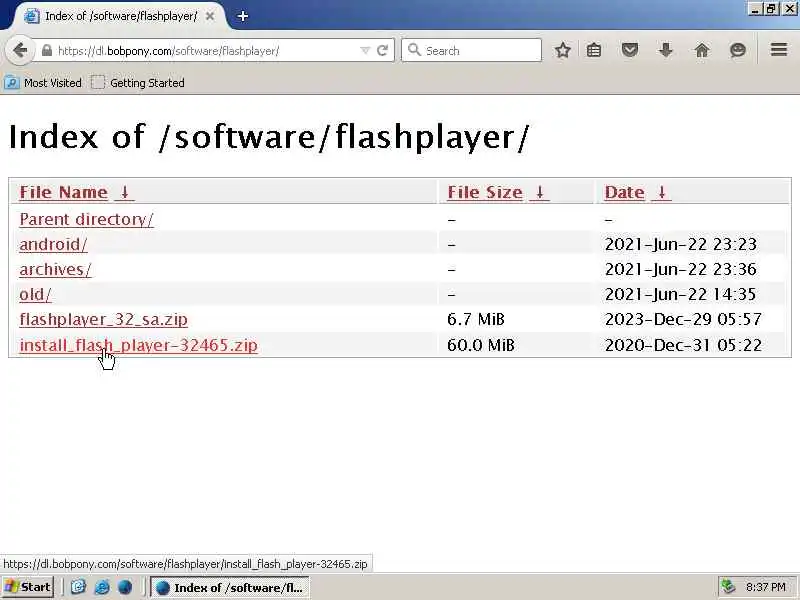Open the Windows Start menu
The width and height of the screenshot is (800, 600).
[x=28, y=587]
